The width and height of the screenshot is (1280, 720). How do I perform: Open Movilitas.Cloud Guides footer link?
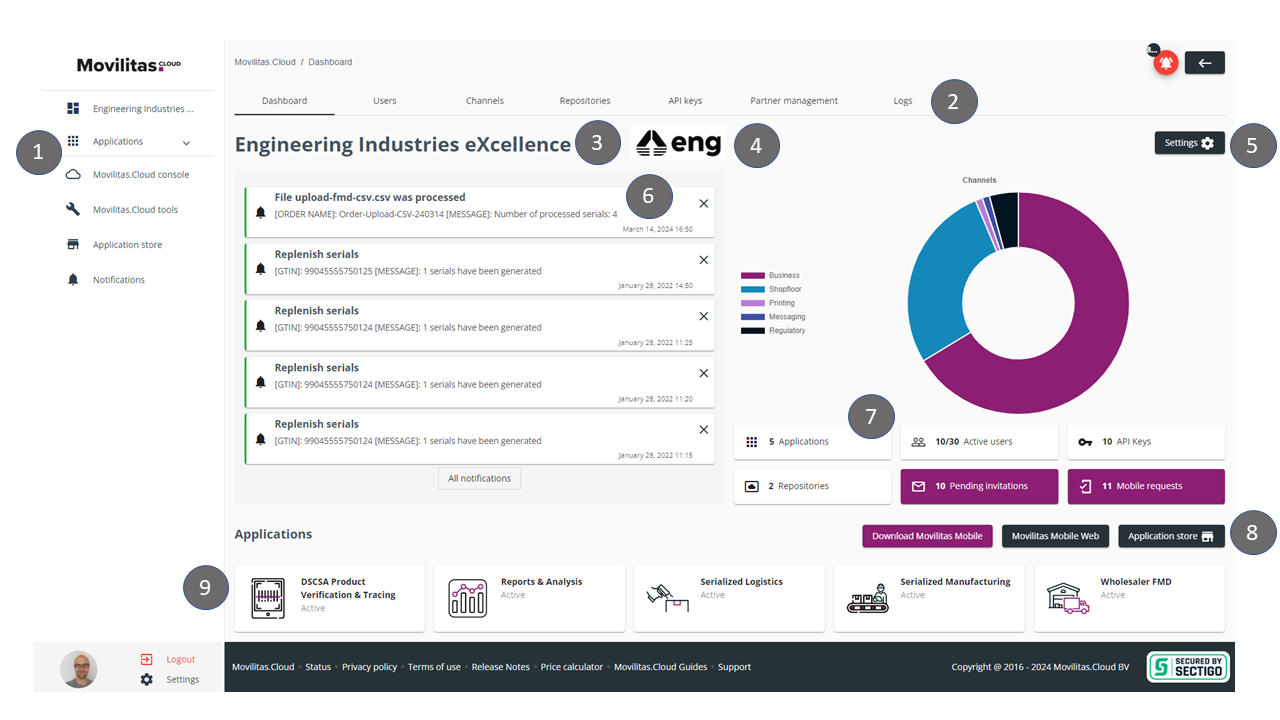pyautogui.click(x=661, y=667)
